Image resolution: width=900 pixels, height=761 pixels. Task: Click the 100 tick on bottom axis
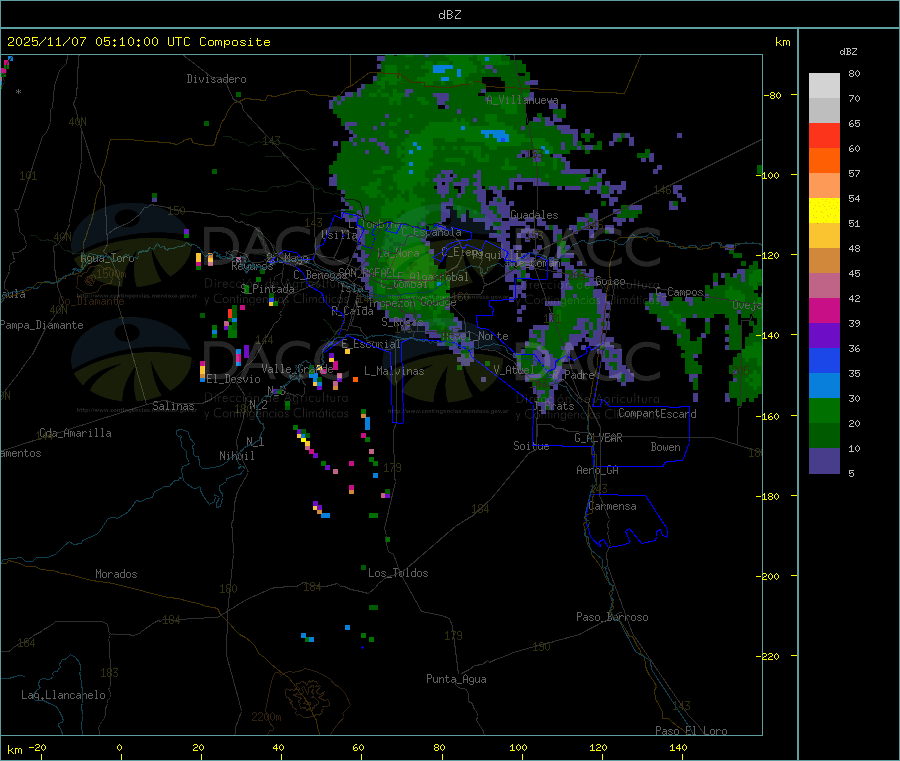point(518,747)
